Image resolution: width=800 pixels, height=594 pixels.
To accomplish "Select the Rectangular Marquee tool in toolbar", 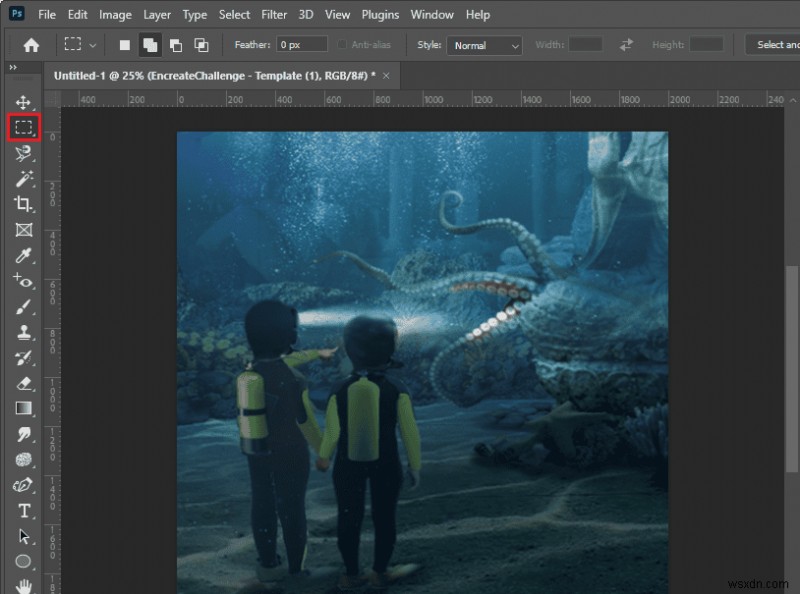I will (x=23, y=128).
